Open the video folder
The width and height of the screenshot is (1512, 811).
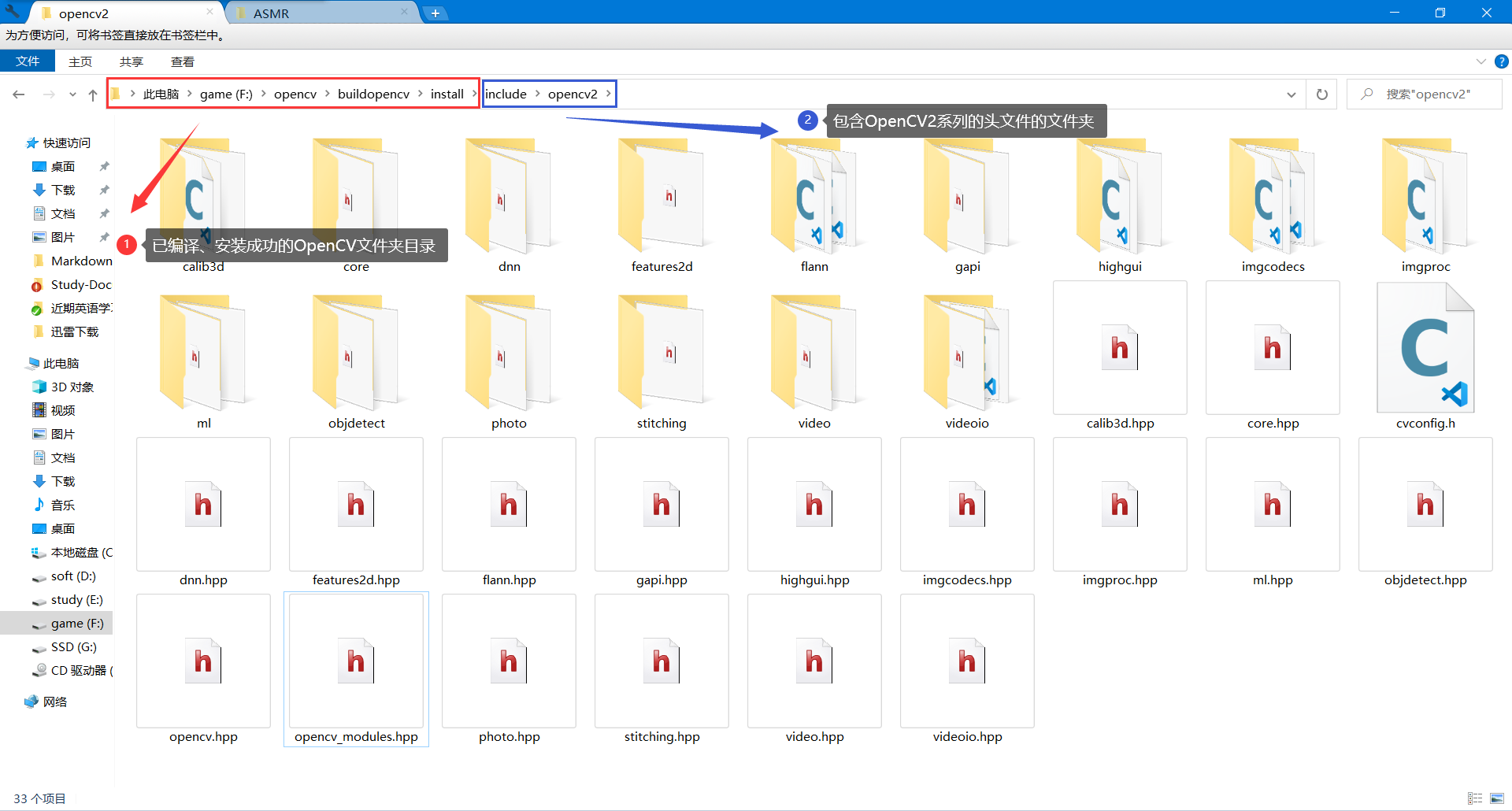814,361
